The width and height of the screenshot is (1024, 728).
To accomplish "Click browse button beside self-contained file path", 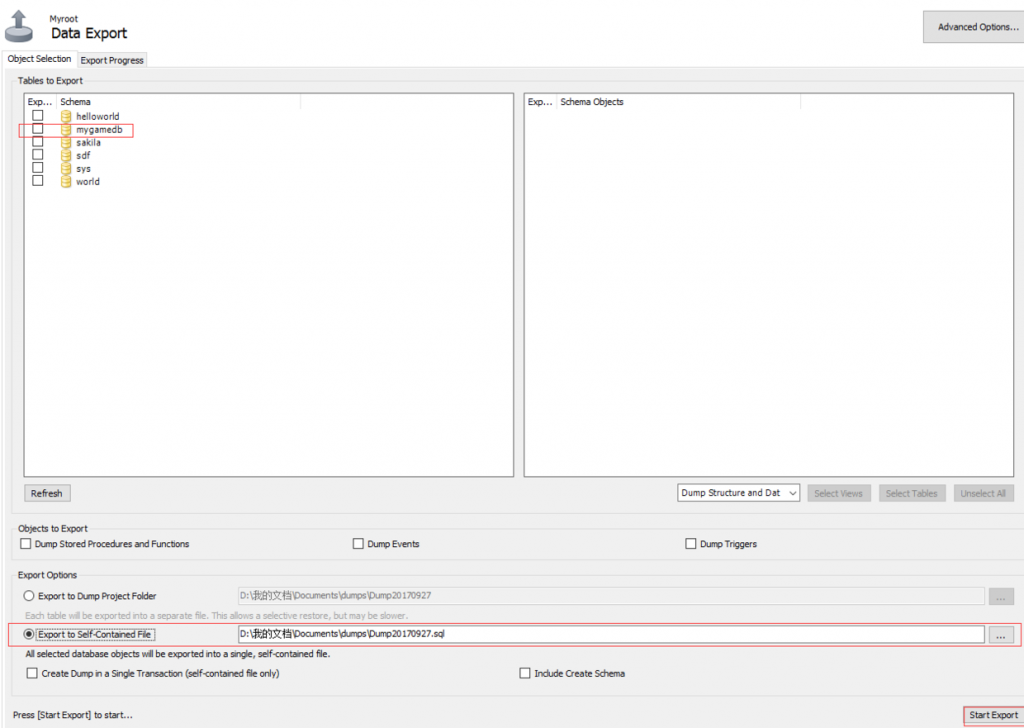I will tap(1000, 634).
